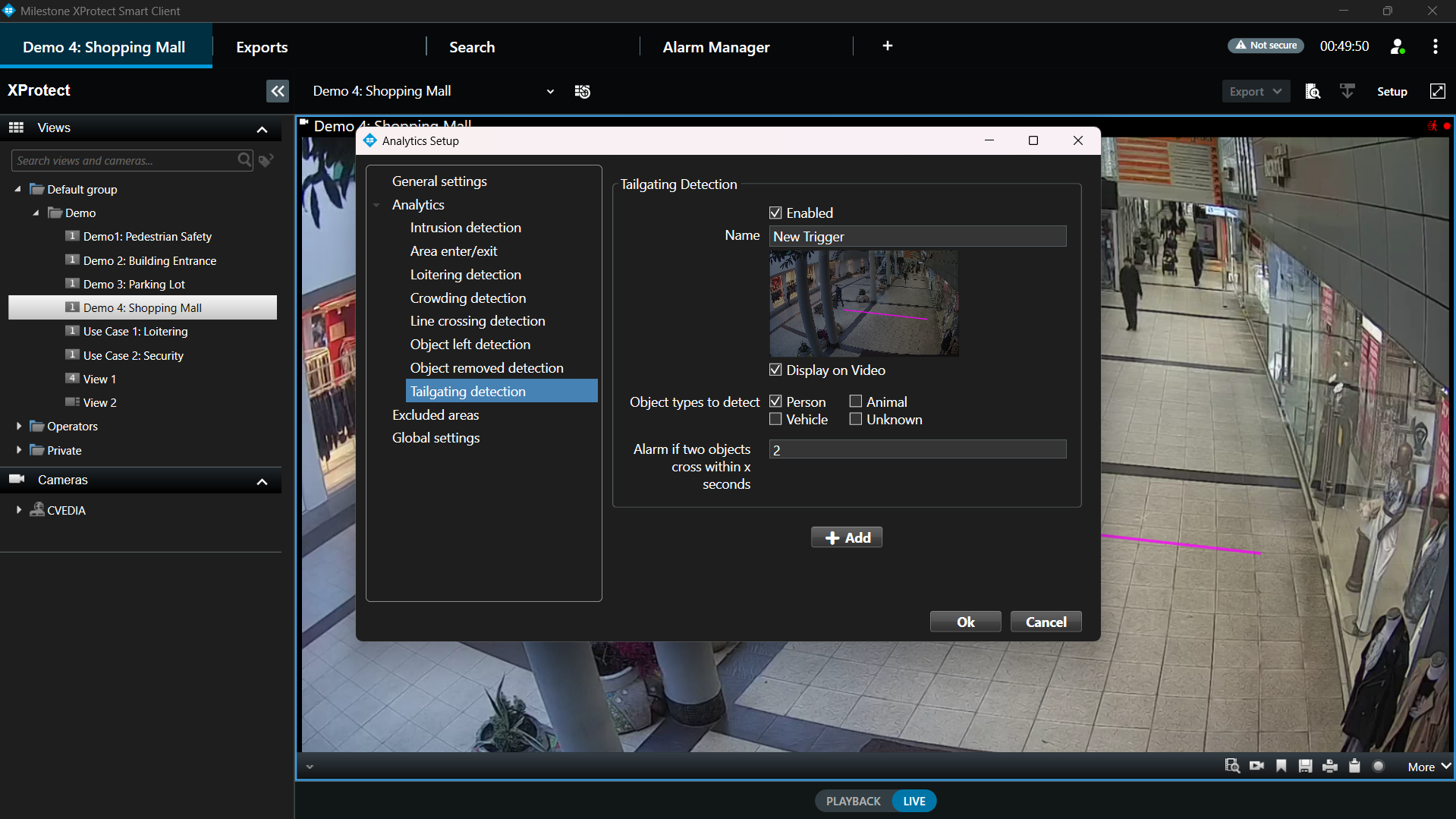Image resolution: width=1456 pixels, height=819 pixels.
Task: Collapse the Demo folder
Action: (x=36, y=213)
